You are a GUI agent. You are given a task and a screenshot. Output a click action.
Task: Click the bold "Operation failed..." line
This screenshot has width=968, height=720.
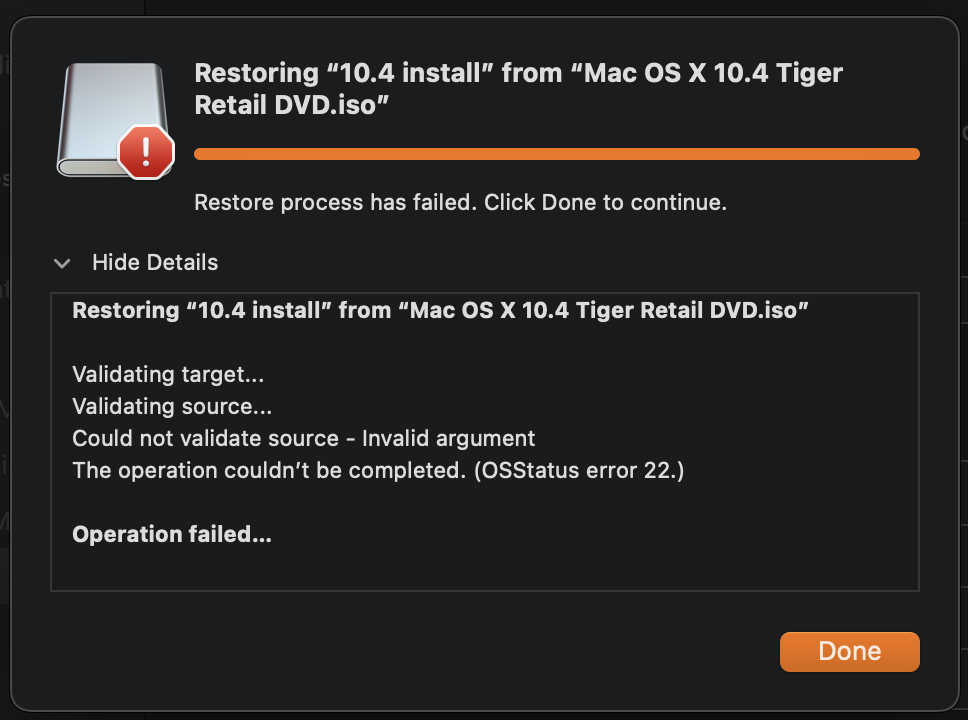172,534
